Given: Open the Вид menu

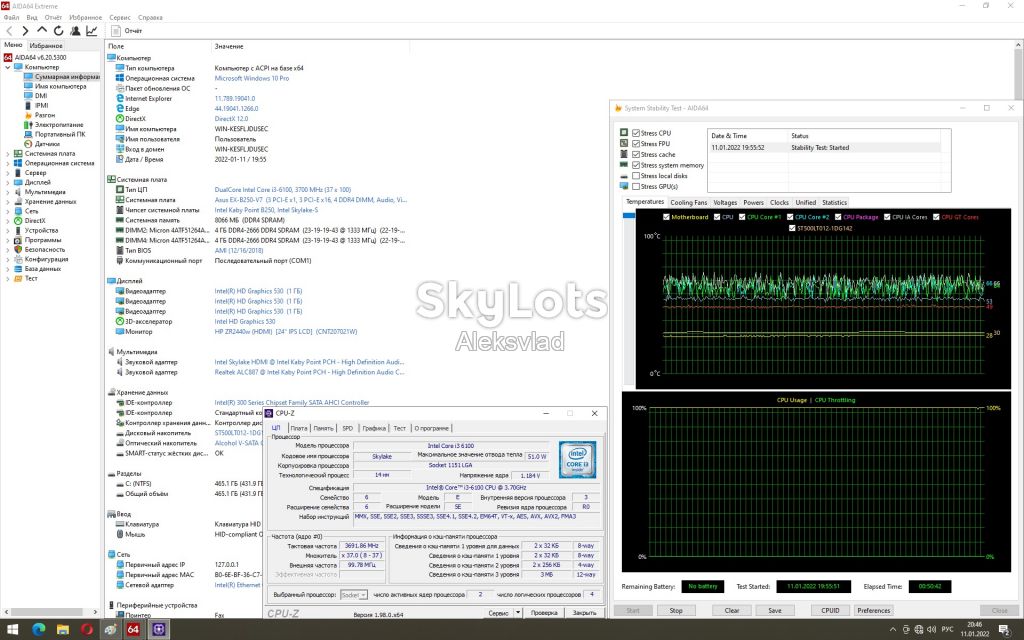Looking at the screenshot, I should click(x=31, y=18).
